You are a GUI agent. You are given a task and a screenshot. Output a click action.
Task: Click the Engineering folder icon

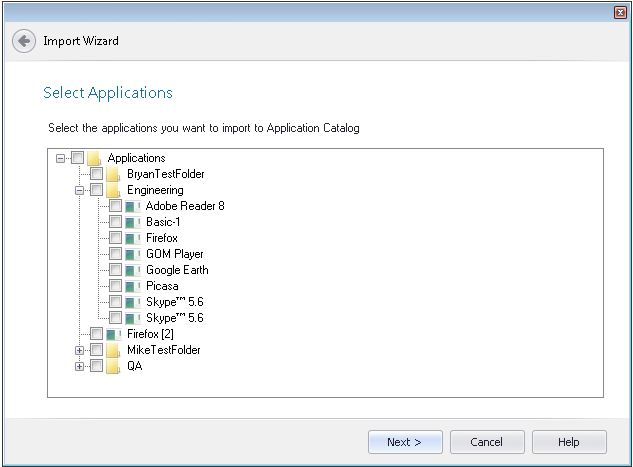coord(114,190)
